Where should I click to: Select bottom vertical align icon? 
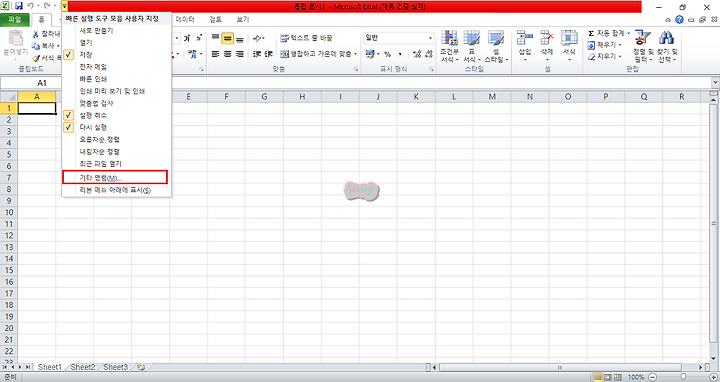coord(239,38)
